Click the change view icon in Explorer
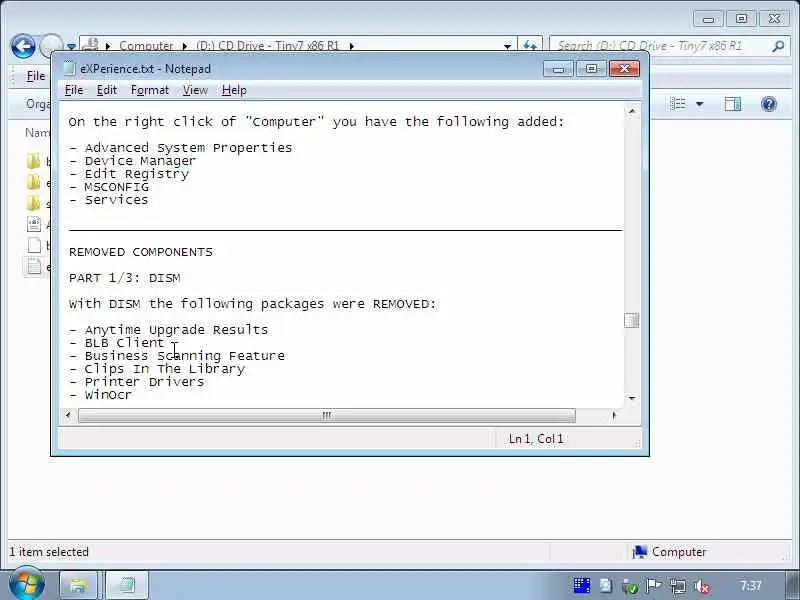The width and height of the screenshot is (800, 600). [678, 104]
